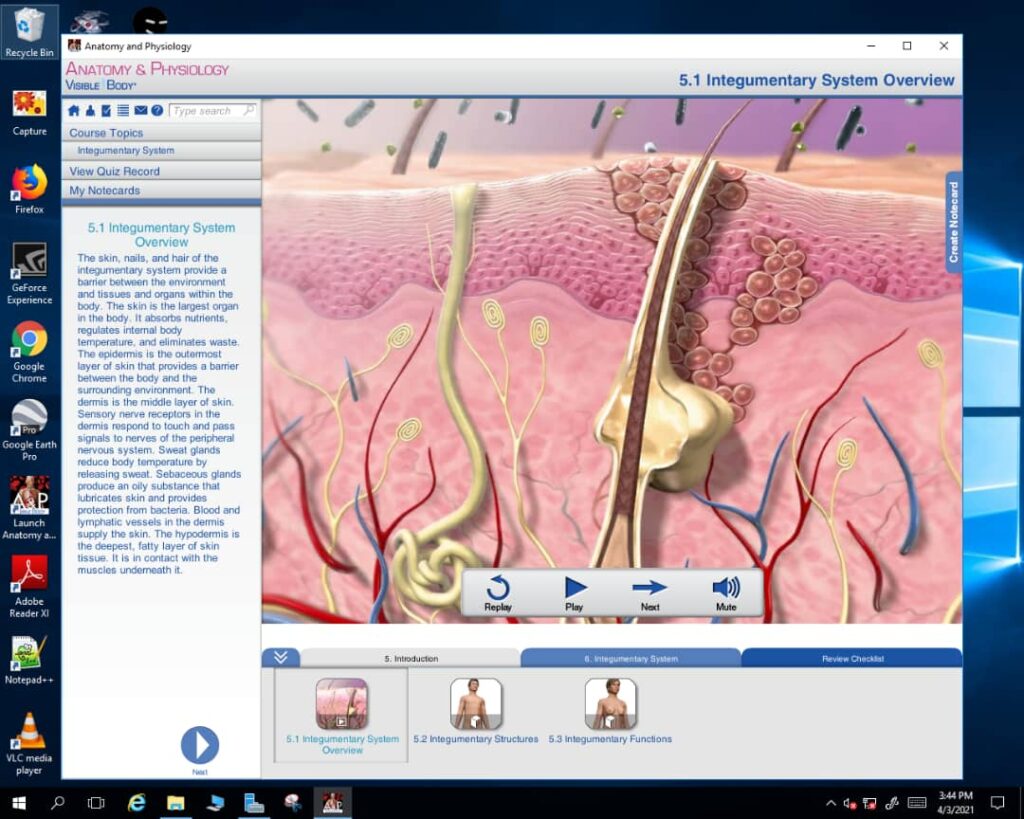Open the notification center icon
Screen dimensions: 1024x819
(x=997, y=803)
